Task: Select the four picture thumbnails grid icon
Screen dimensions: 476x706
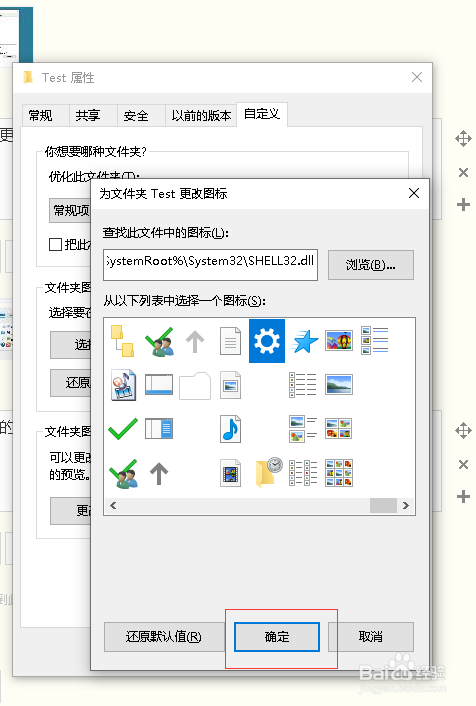Action: (339, 429)
